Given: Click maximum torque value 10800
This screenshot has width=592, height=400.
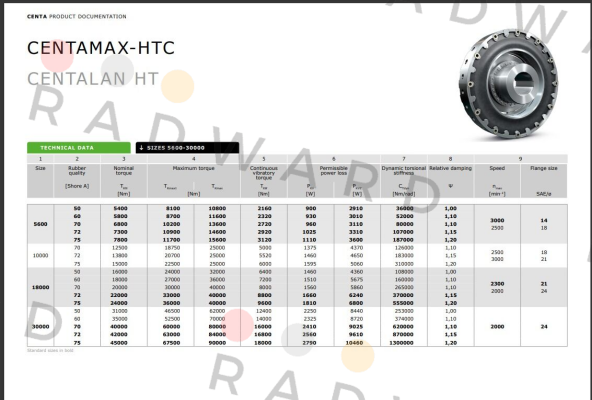Looking at the screenshot, I should (217, 208).
